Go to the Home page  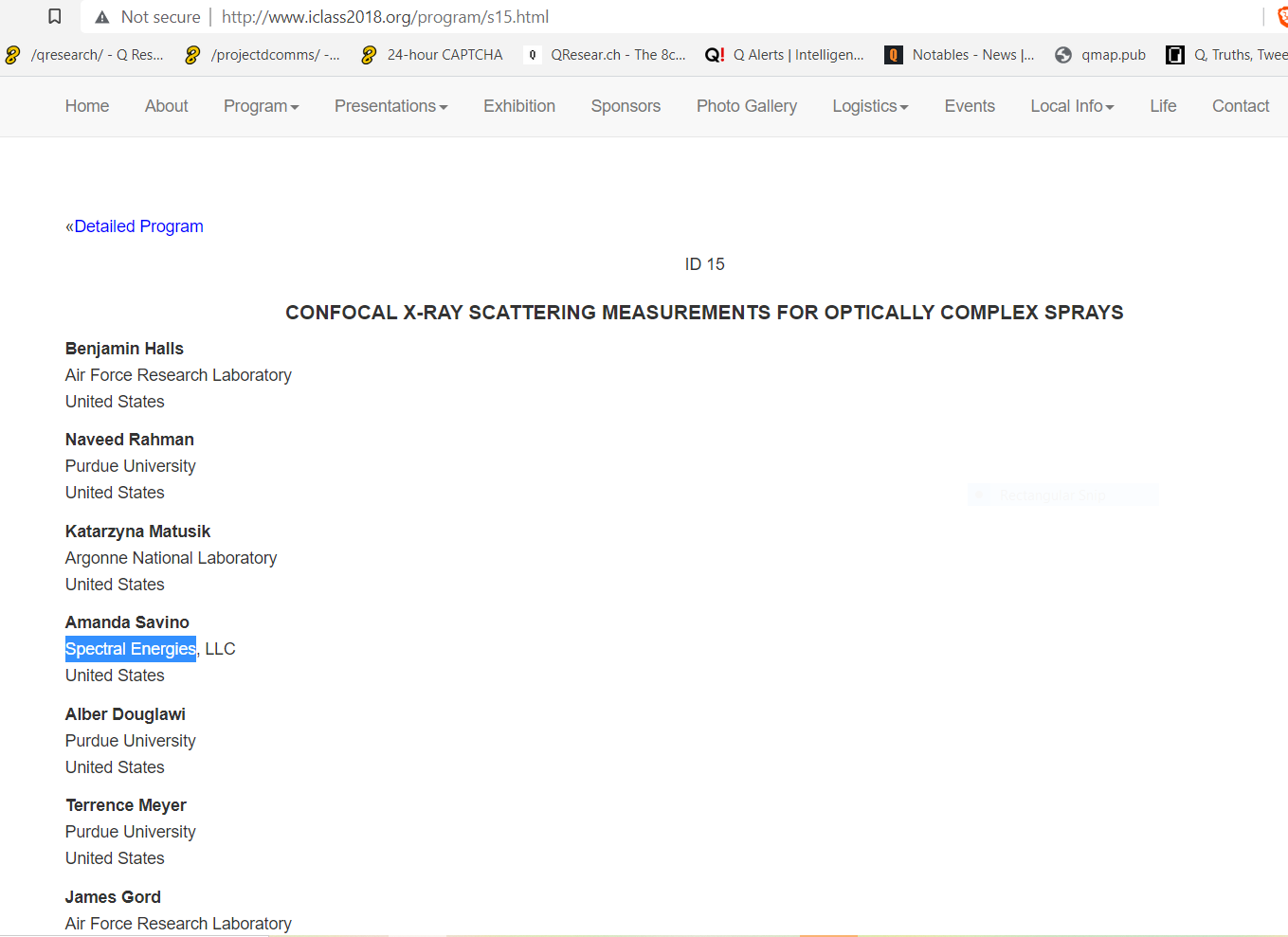pos(87,106)
